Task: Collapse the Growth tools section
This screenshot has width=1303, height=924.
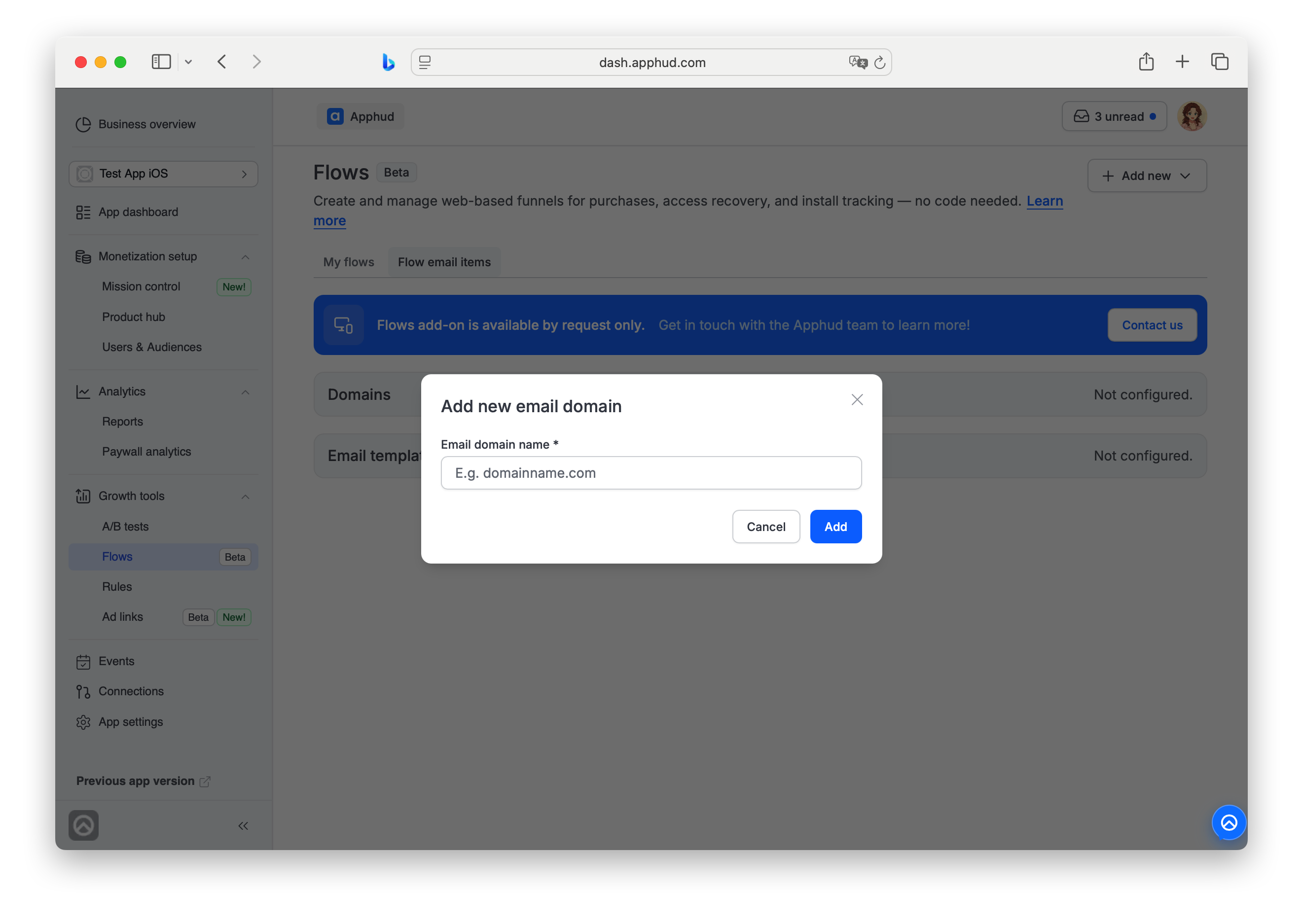Action: click(x=245, y=497)
